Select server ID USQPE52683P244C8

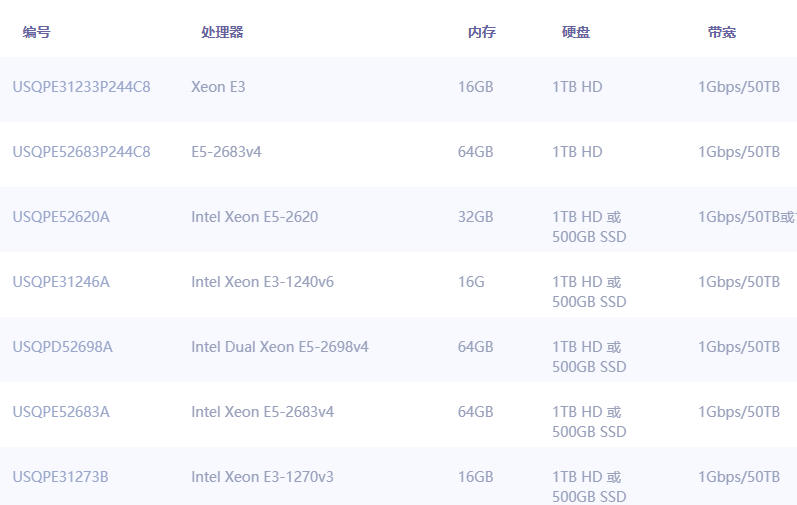coord(81,152)
